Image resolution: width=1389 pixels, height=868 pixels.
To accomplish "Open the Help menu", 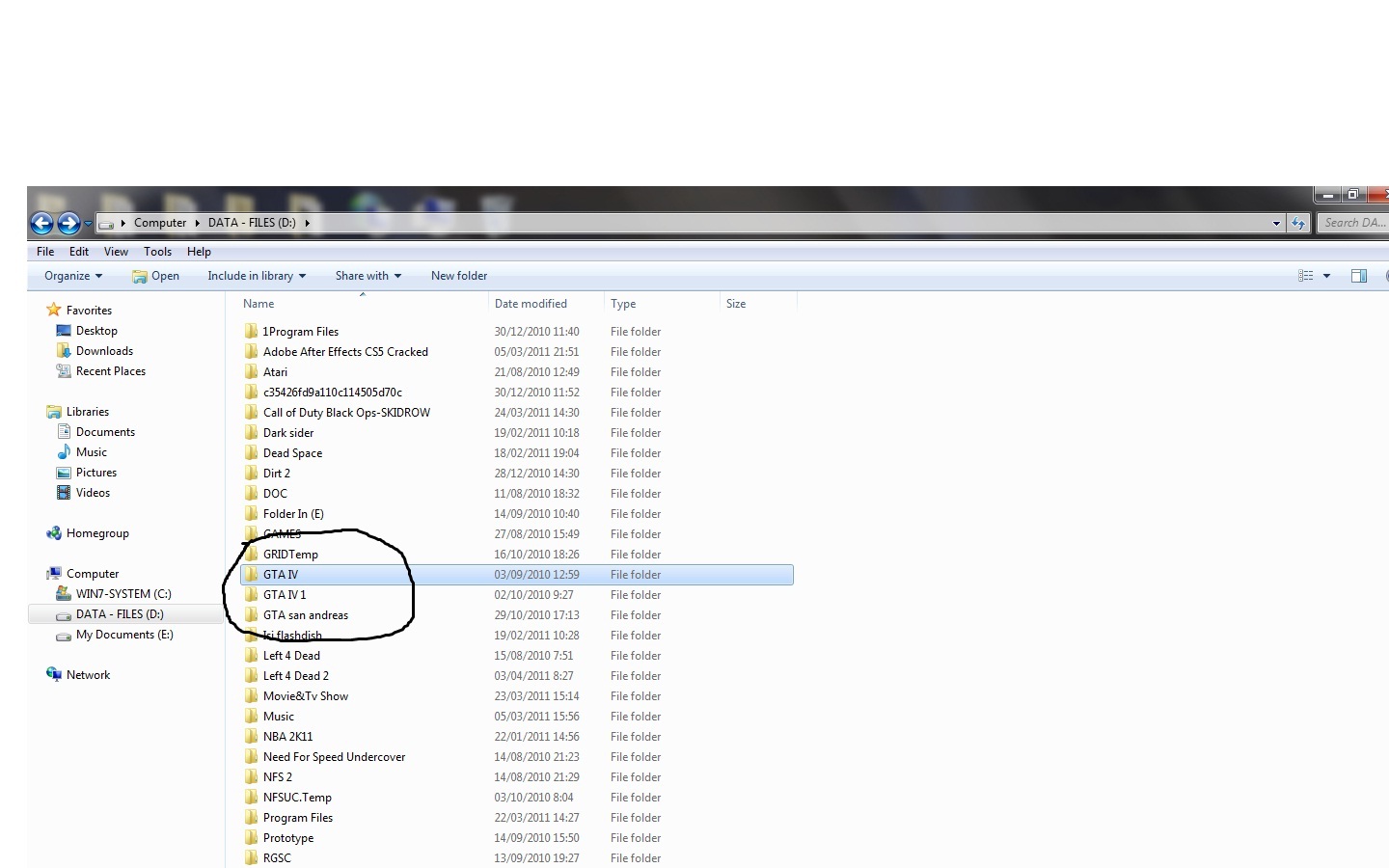I will click(x=199, y=252).
